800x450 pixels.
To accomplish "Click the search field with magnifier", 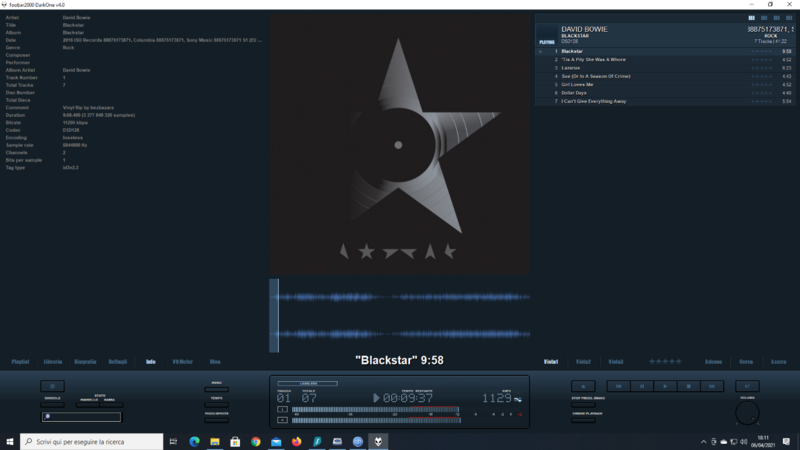I will click(82, 417).
